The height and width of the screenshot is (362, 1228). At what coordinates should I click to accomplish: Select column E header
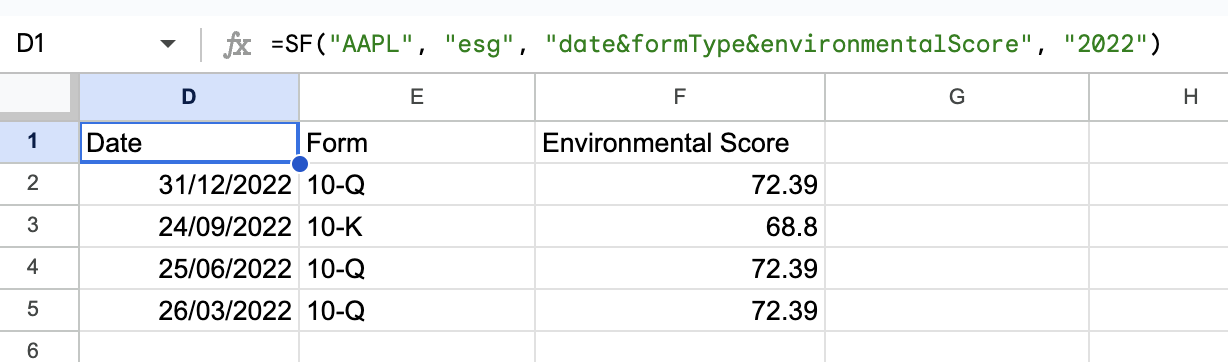point(417,97)
